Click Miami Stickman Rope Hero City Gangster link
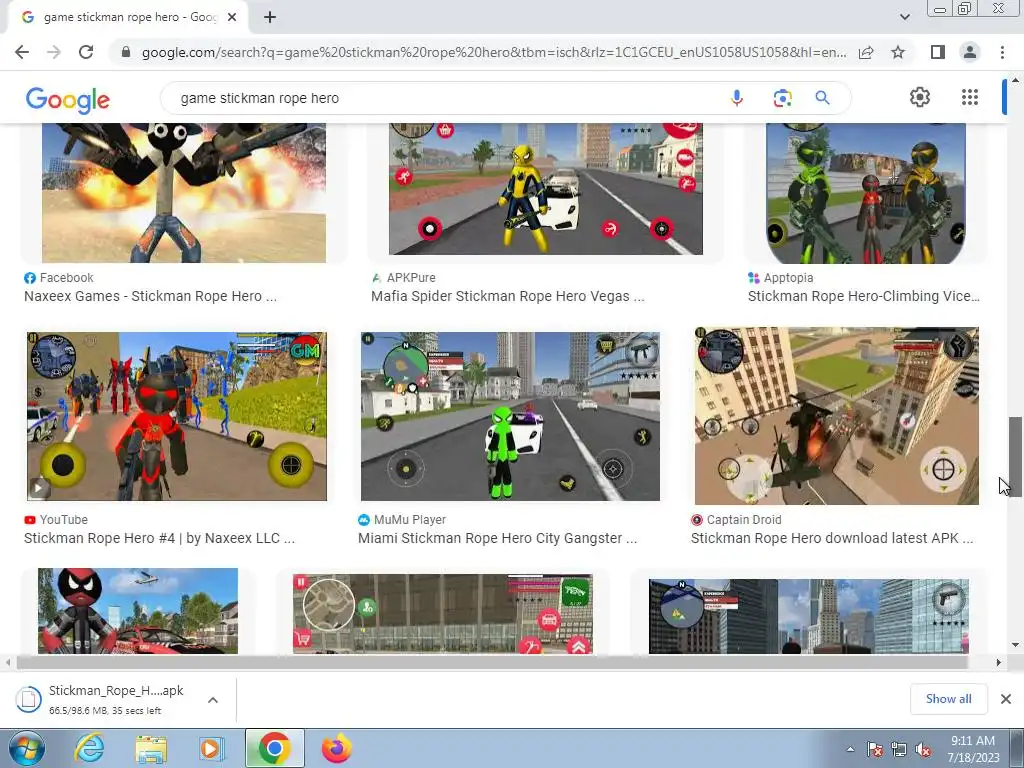Screen dimensions: 1024x768 [x=498, y=539]
